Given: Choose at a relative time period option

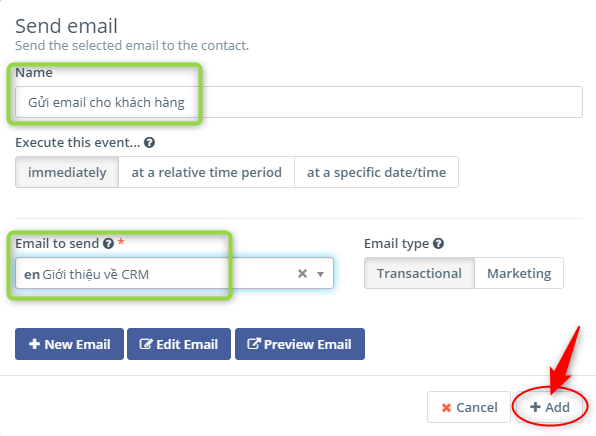Looking at the screenshot, I should [x=206, y=172].
